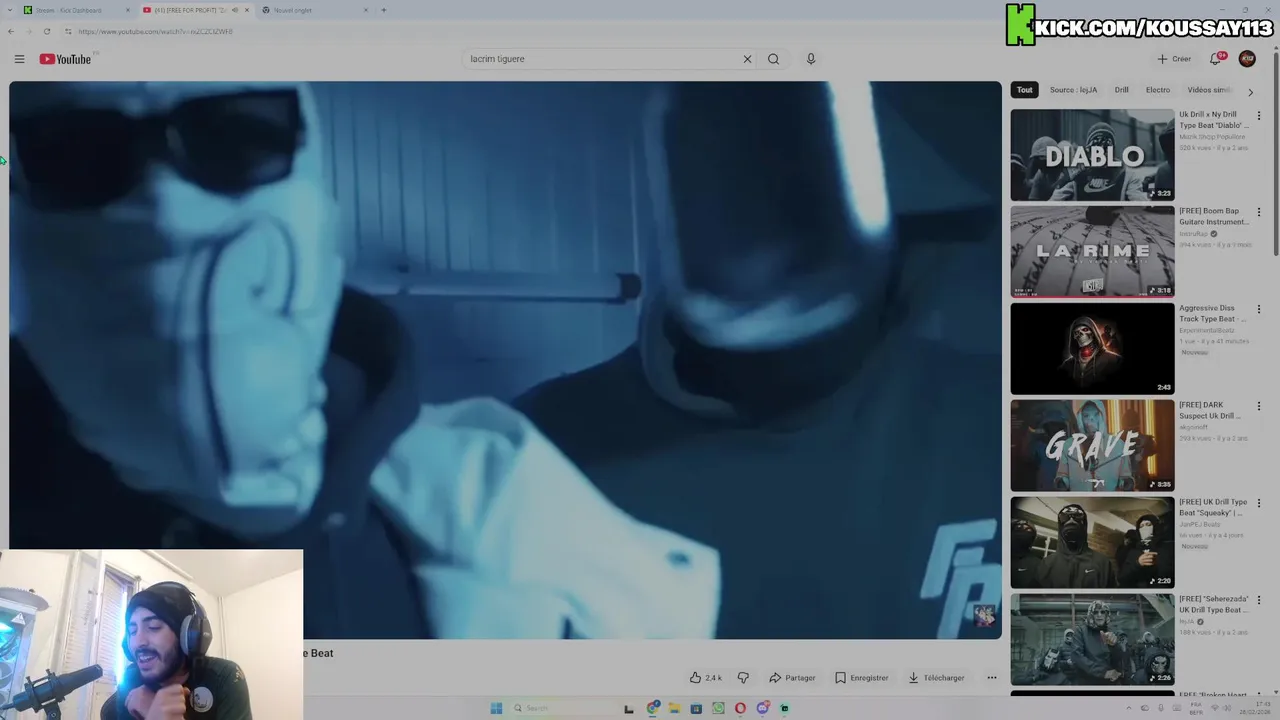Open more actions three-dot menu below video

click(992, 678)
